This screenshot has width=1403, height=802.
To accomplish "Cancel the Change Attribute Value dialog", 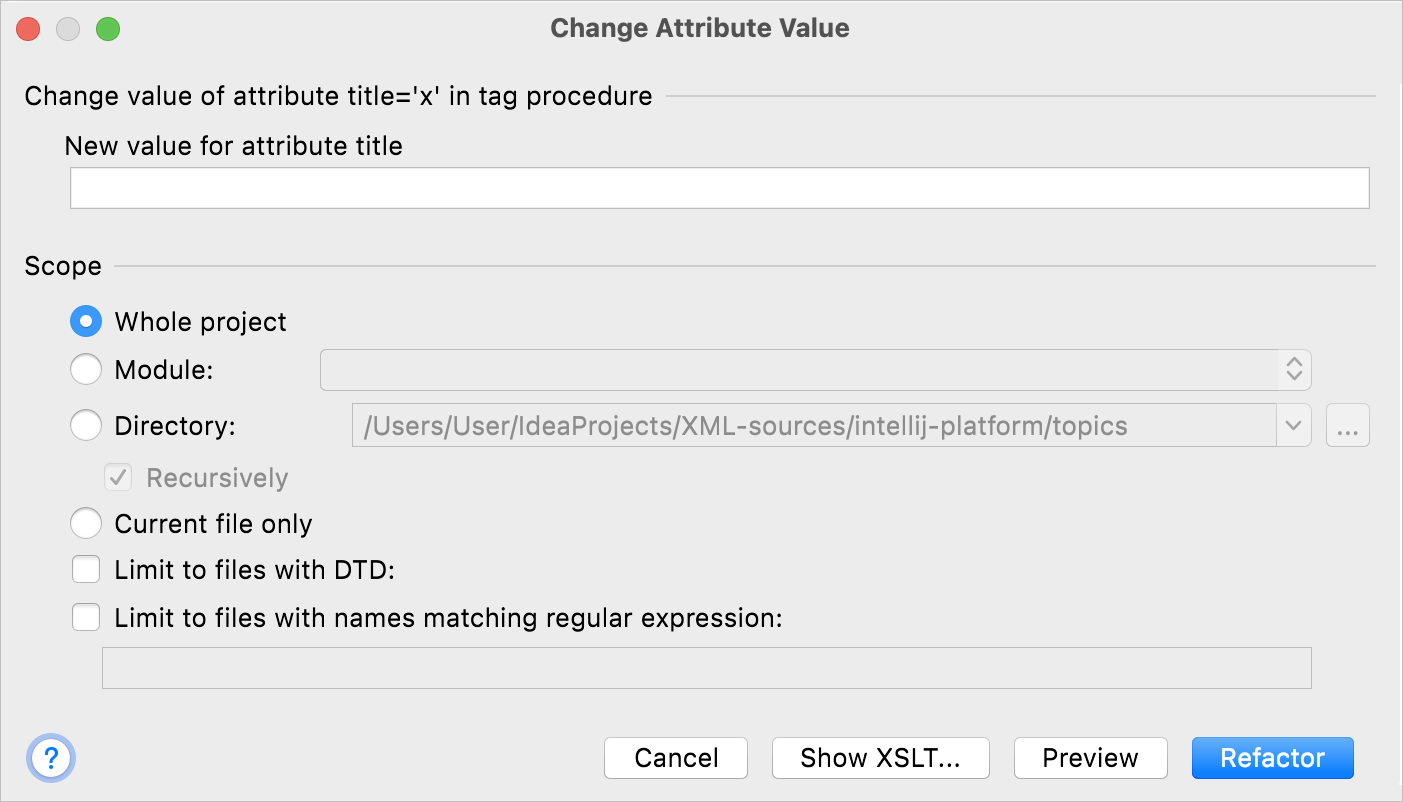I will point(675,758).
